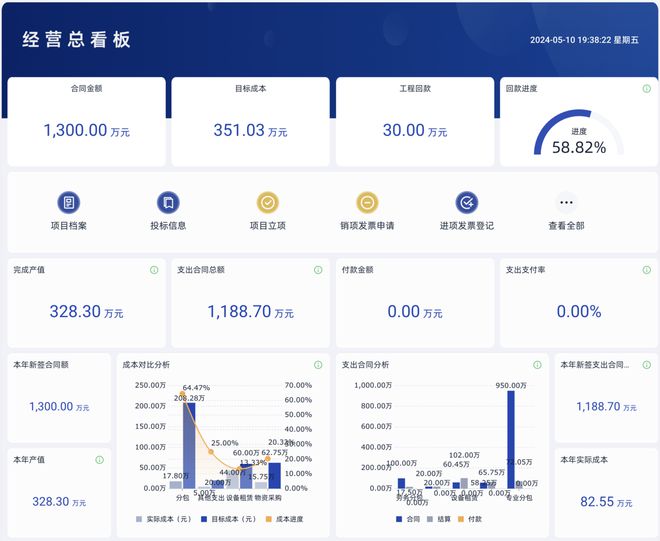Viewport: 660px width, 541px height.
Task: Click the 58.82% progress gauge
Action: coord(579,133)
